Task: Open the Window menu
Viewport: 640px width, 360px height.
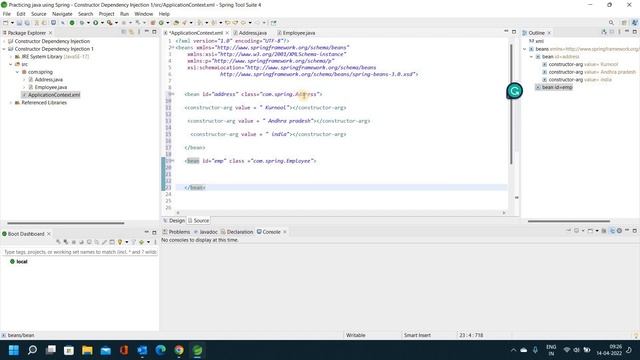Action: coord(144,14)
